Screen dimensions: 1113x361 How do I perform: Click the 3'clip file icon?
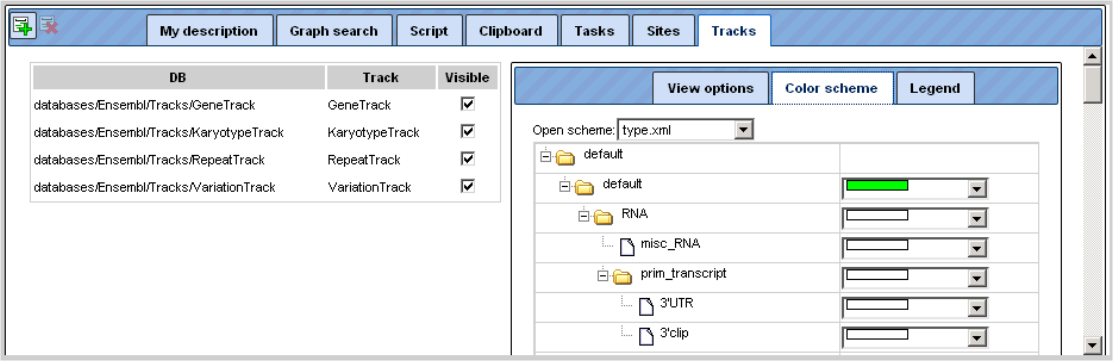[x=646, y=336]
